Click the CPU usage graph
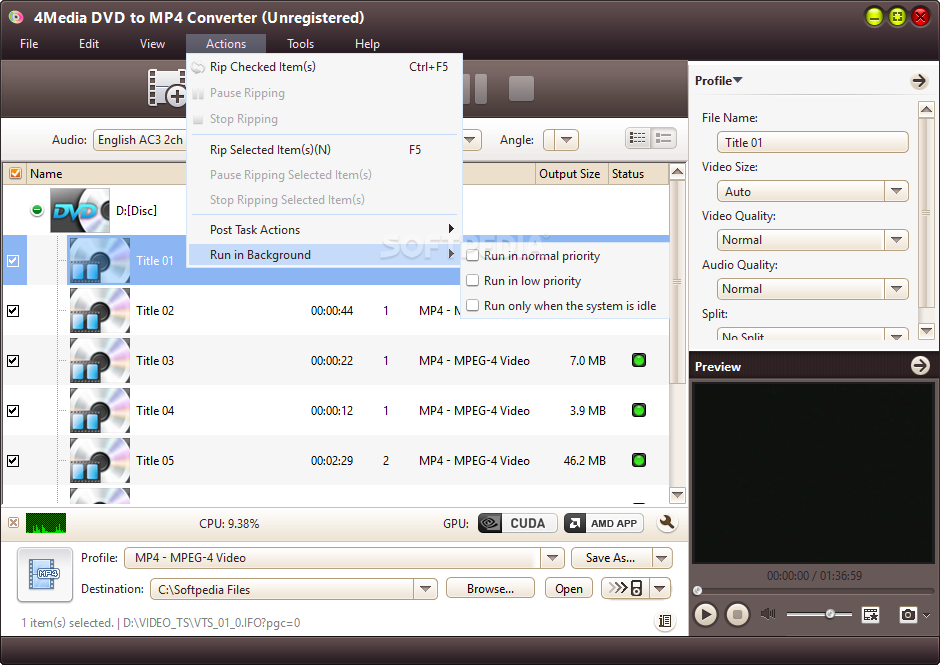 46,523
